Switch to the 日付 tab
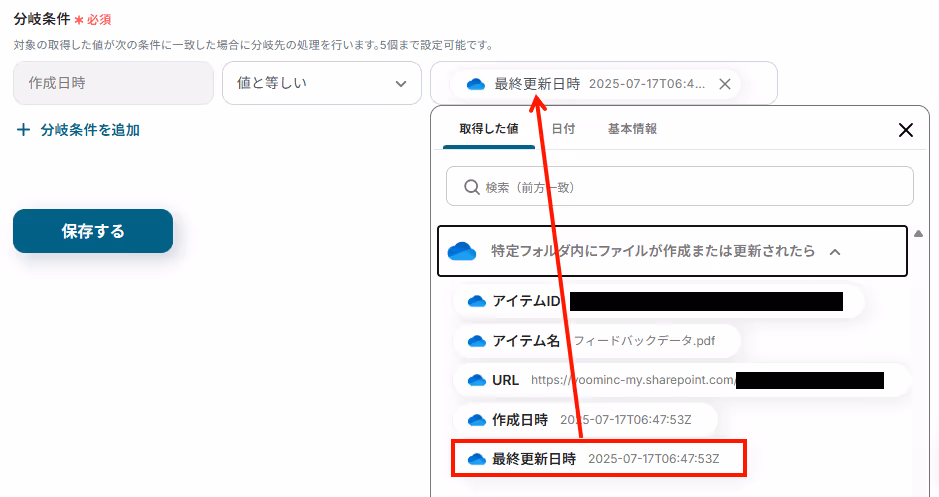This screenshot has width=939, height=497. [563, 129]
